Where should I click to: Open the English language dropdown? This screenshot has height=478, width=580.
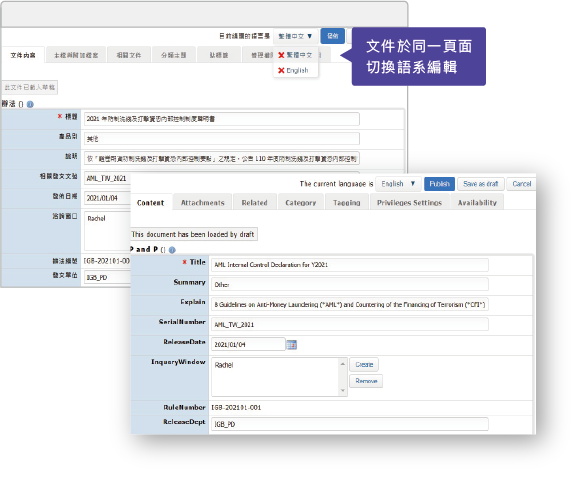[398, 184]
